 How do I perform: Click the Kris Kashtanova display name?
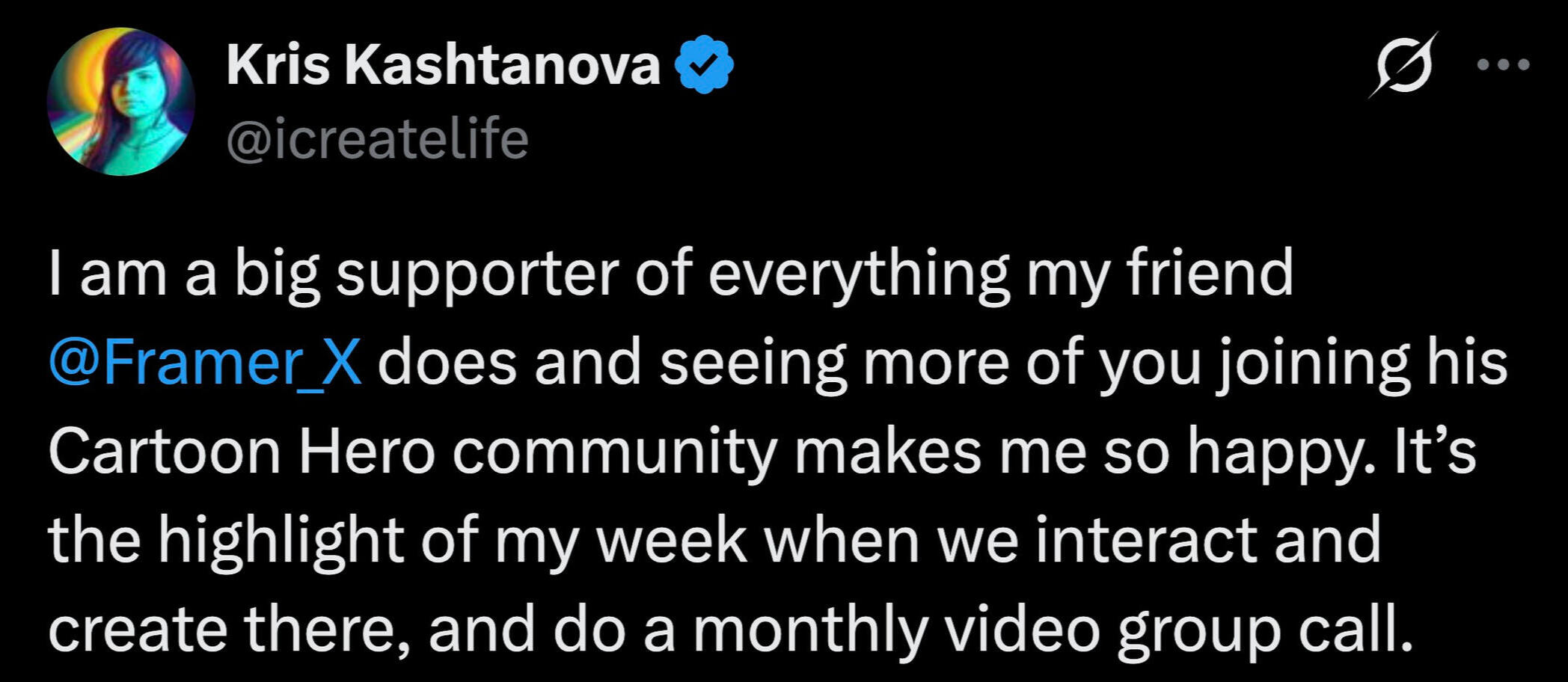point(444,64)
